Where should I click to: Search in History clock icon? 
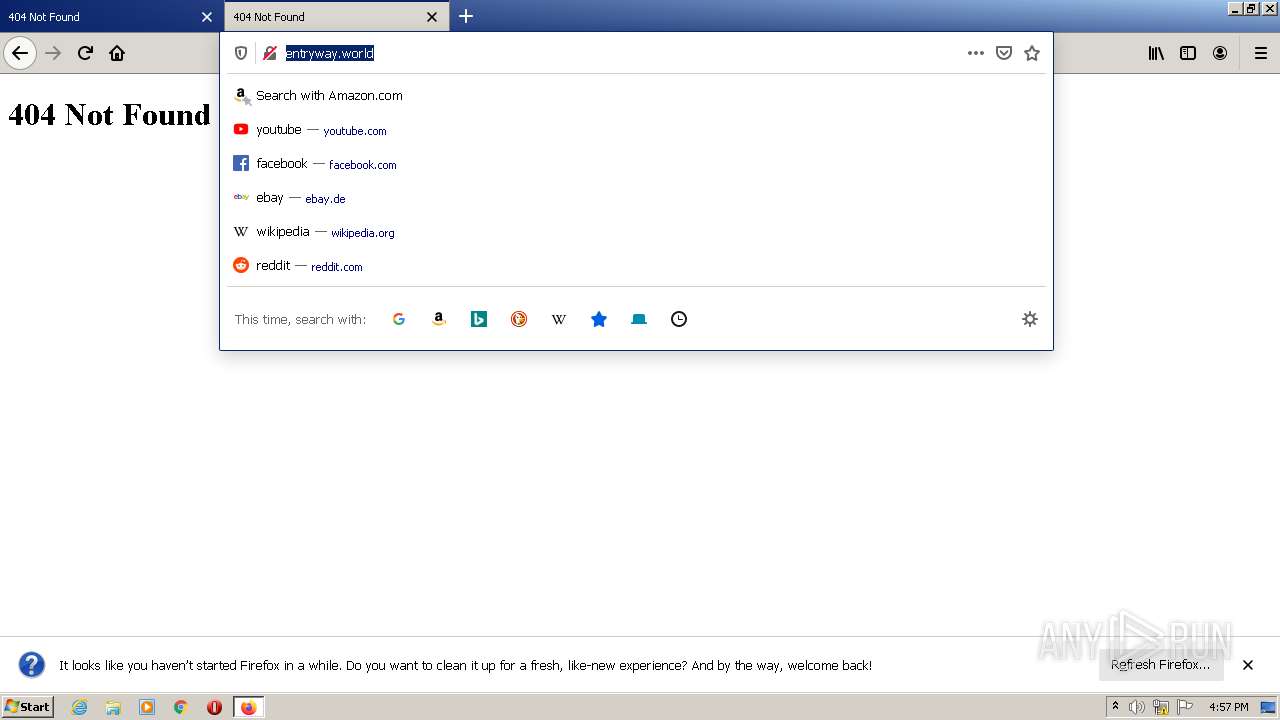[x=679, y=319]
